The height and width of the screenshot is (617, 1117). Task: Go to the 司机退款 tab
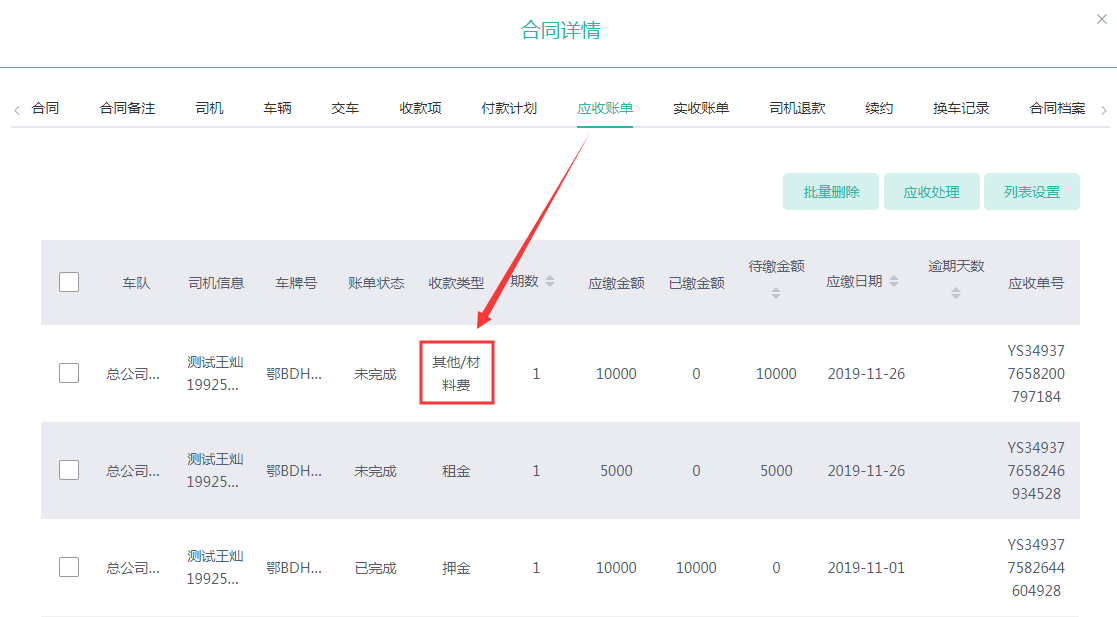tap(797, 108)
